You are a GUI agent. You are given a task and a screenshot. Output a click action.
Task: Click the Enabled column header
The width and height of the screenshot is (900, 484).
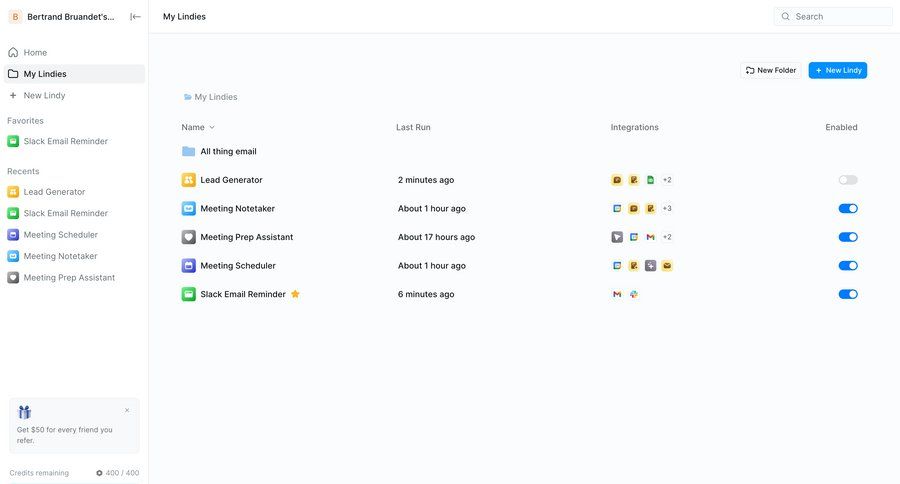pyautogui.click(x=841, y=127)
